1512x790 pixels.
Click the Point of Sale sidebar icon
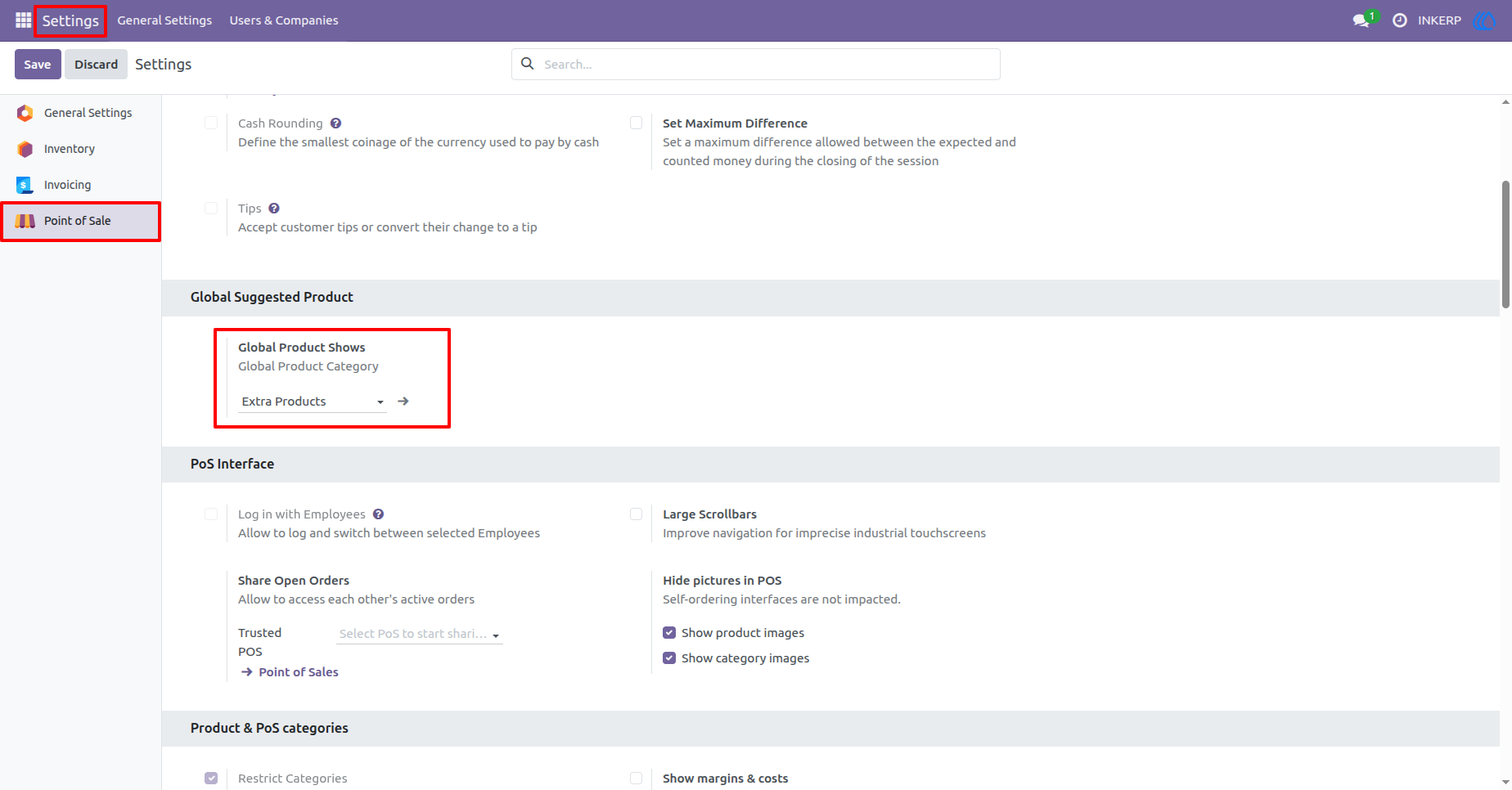click(x=25, y=221)
